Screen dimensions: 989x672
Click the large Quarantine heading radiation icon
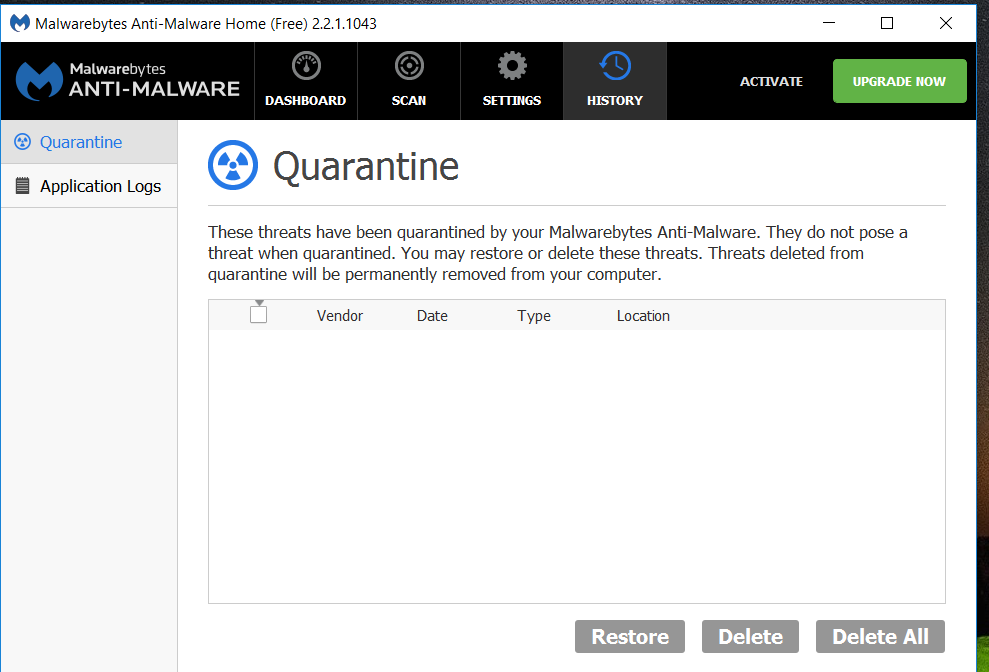click(x=233, y=165)
